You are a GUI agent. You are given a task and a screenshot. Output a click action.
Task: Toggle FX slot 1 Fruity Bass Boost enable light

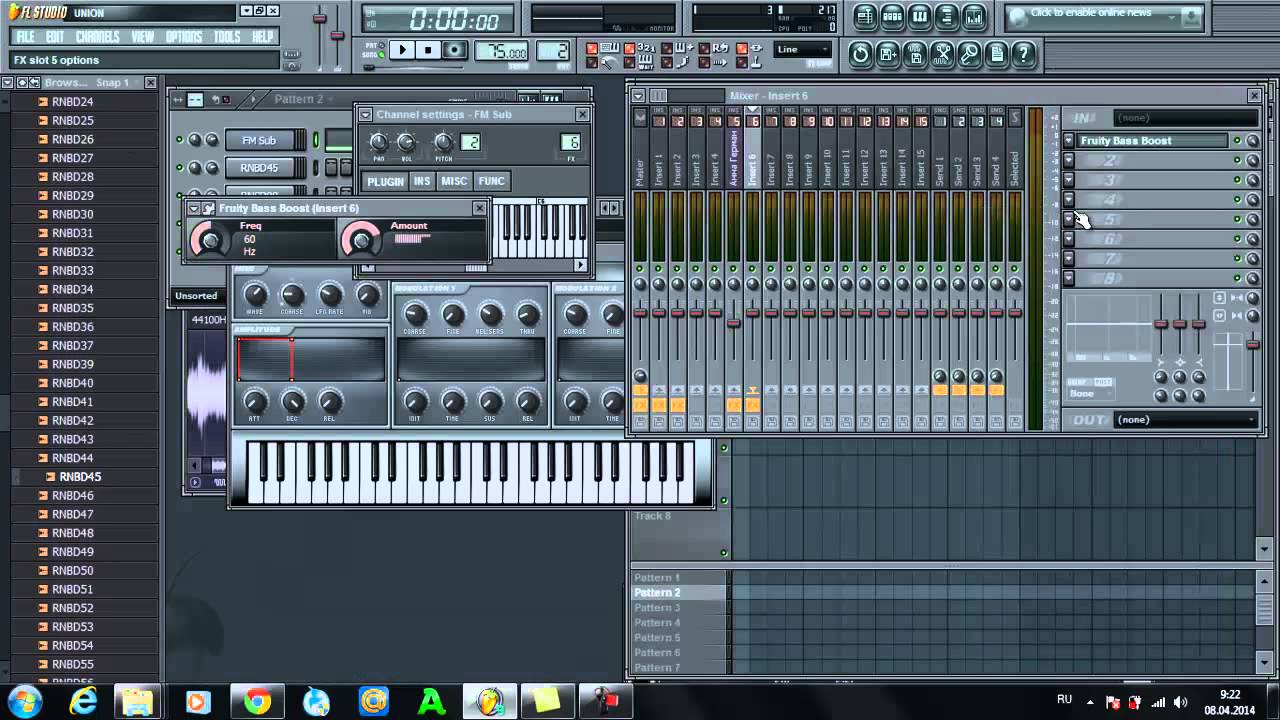pos(1236,141)
